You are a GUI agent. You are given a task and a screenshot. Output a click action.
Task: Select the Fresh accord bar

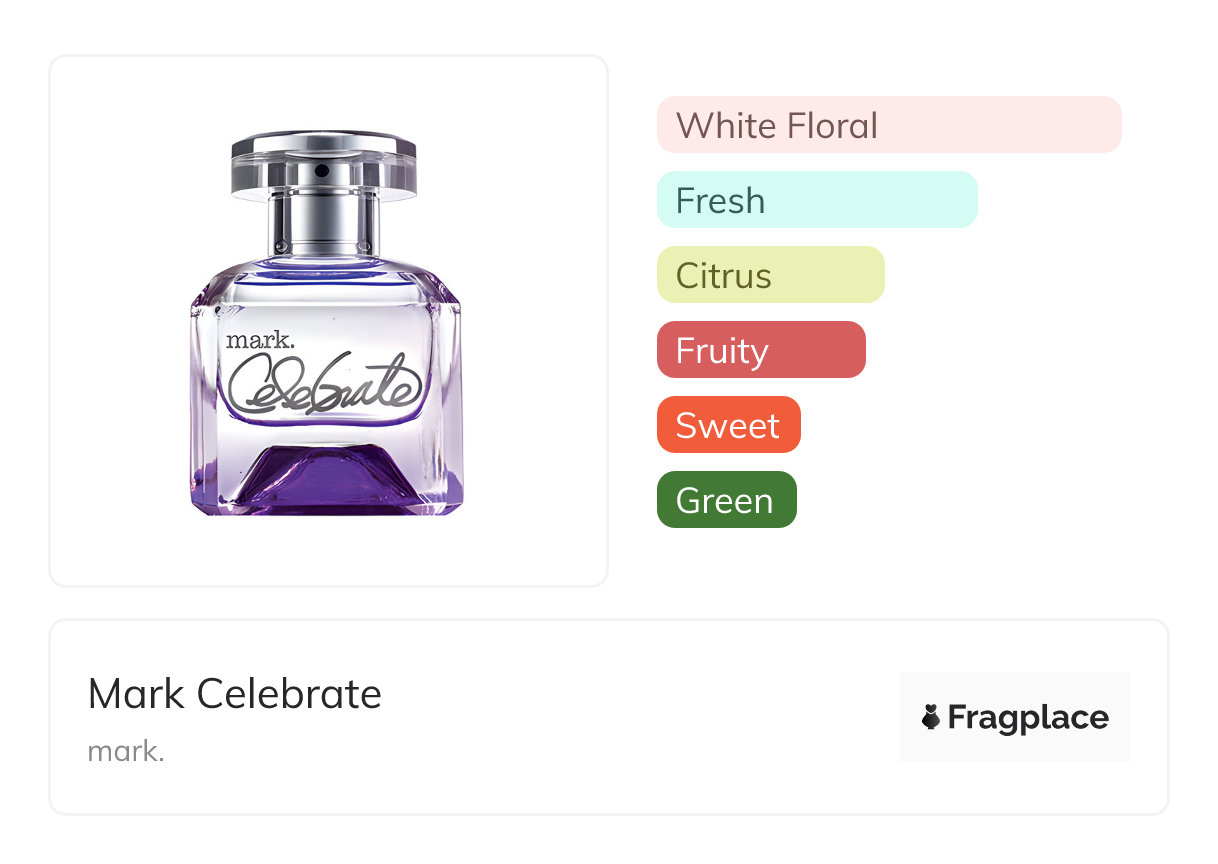[x=816, y=200]
